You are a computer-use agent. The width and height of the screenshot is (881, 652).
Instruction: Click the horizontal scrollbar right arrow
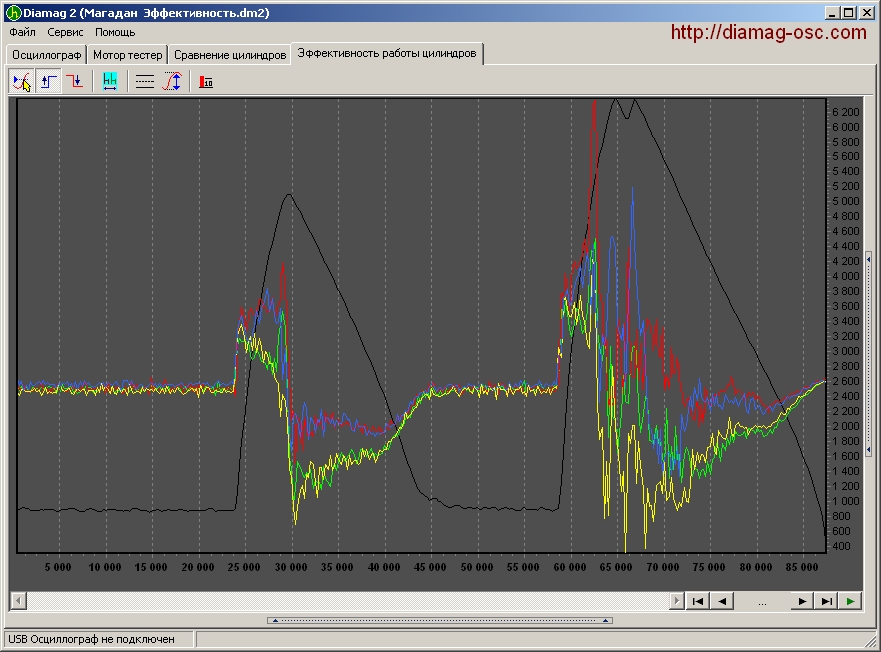coord(676,601)
